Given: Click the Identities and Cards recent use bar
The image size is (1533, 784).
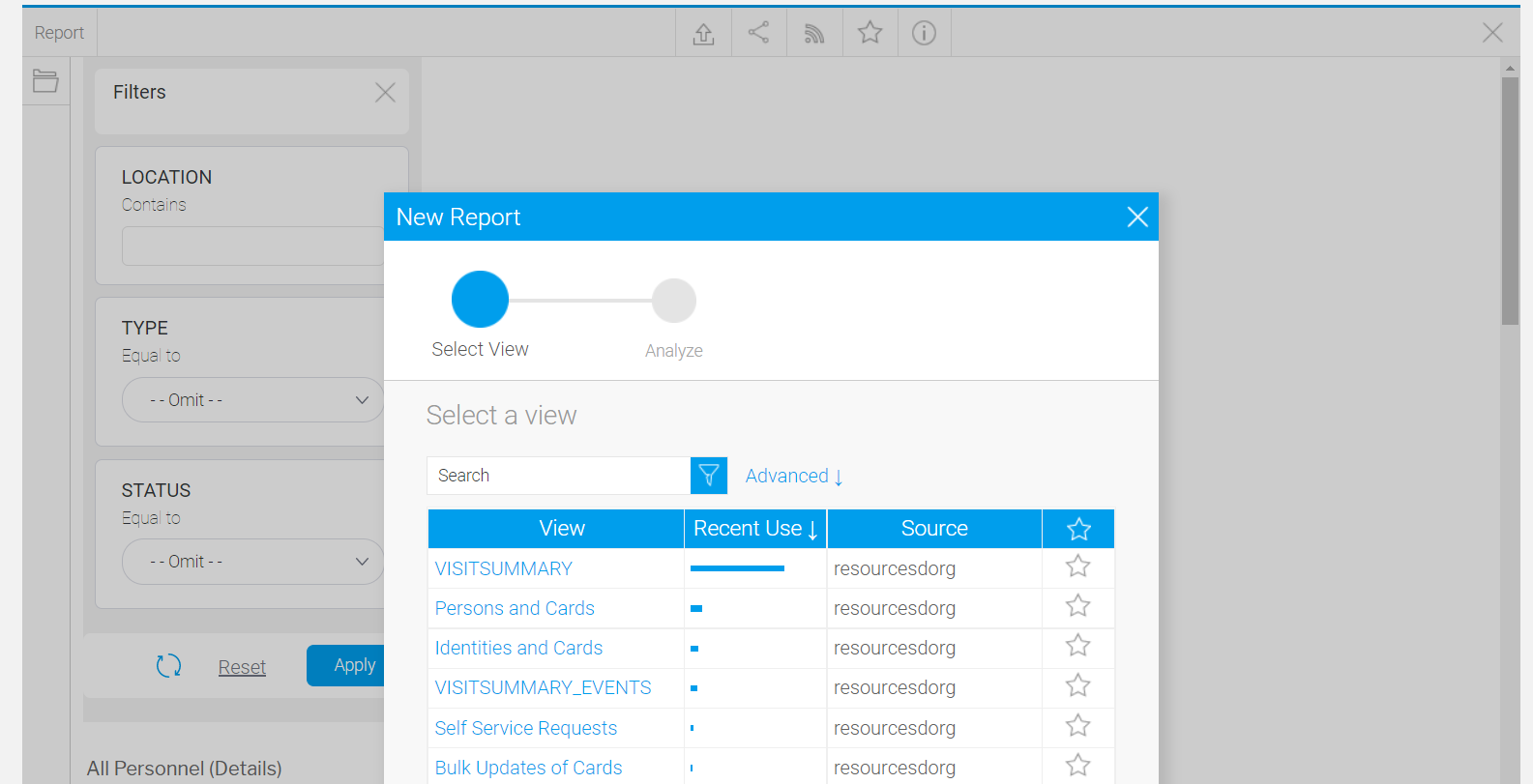Looking at the screenshot, I should tap(694, 649).
